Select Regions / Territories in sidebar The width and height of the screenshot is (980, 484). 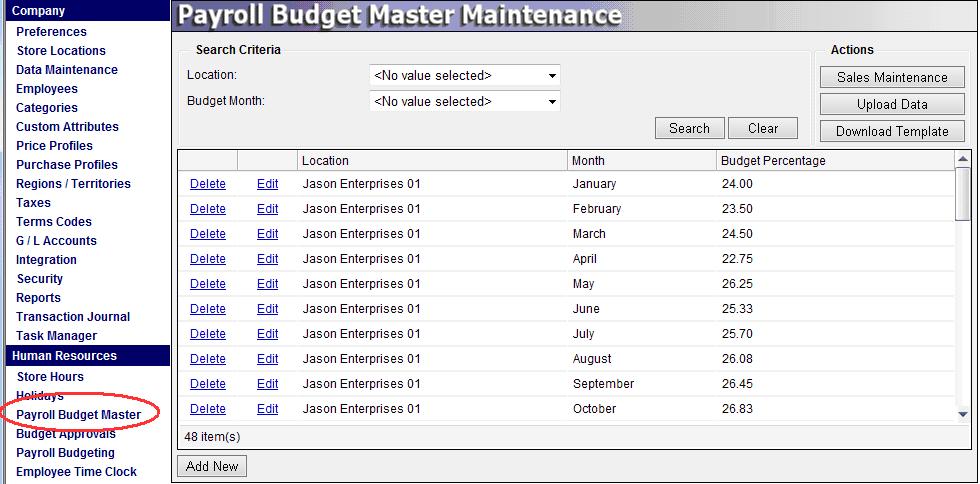[x=73, y=184]
